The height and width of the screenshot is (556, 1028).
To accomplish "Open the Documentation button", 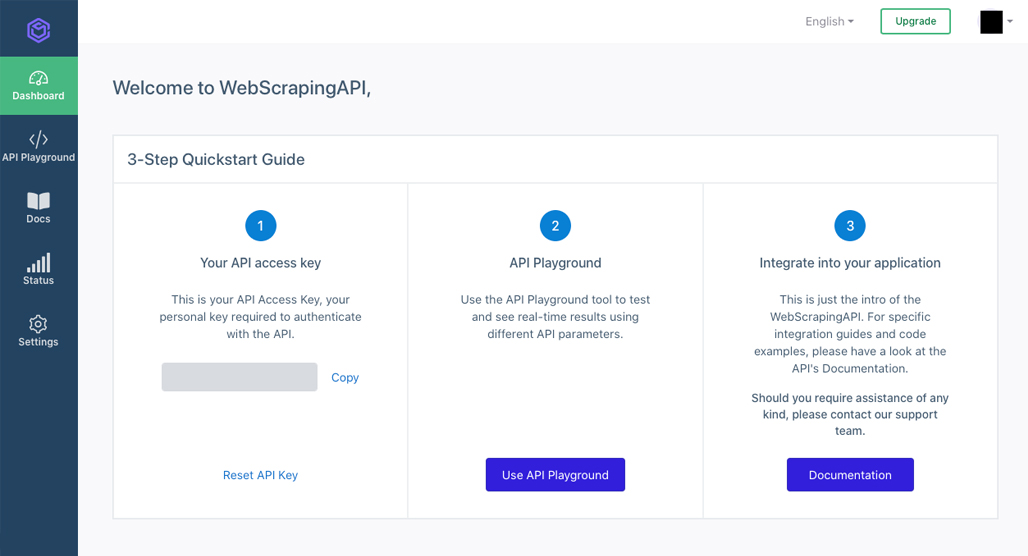I will (x=850, y=475).
